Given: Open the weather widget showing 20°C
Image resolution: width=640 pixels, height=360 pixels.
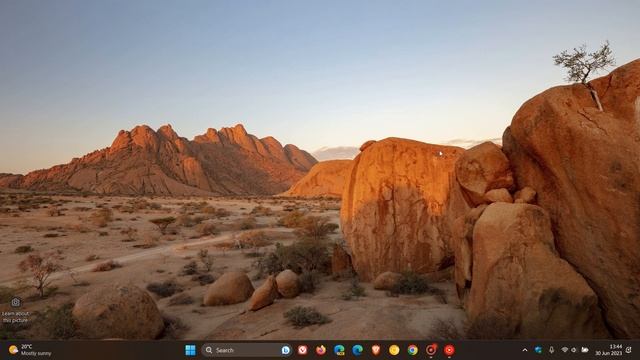Looking at the screenshot, I should click(x=30, y=350).
